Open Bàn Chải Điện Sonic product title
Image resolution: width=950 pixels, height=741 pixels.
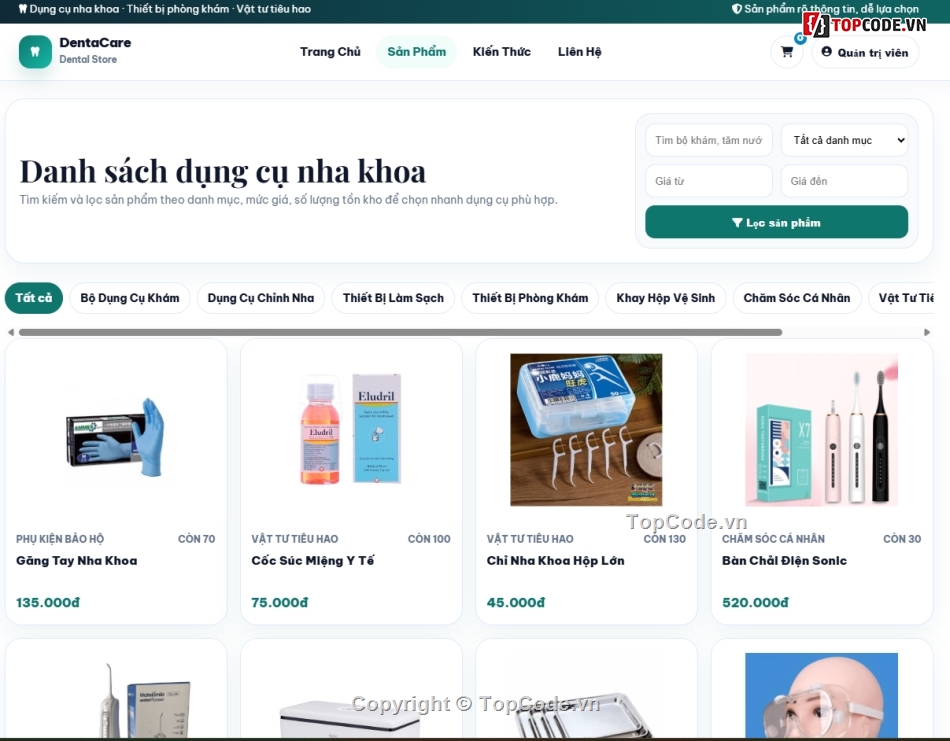(784, 560)
